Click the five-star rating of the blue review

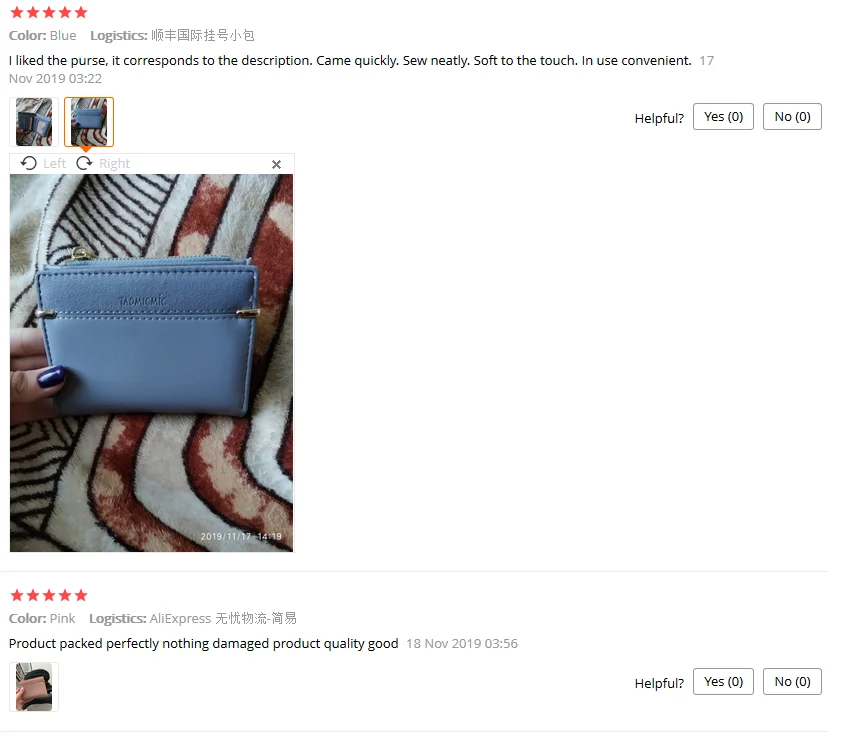[x=49, y=13]
